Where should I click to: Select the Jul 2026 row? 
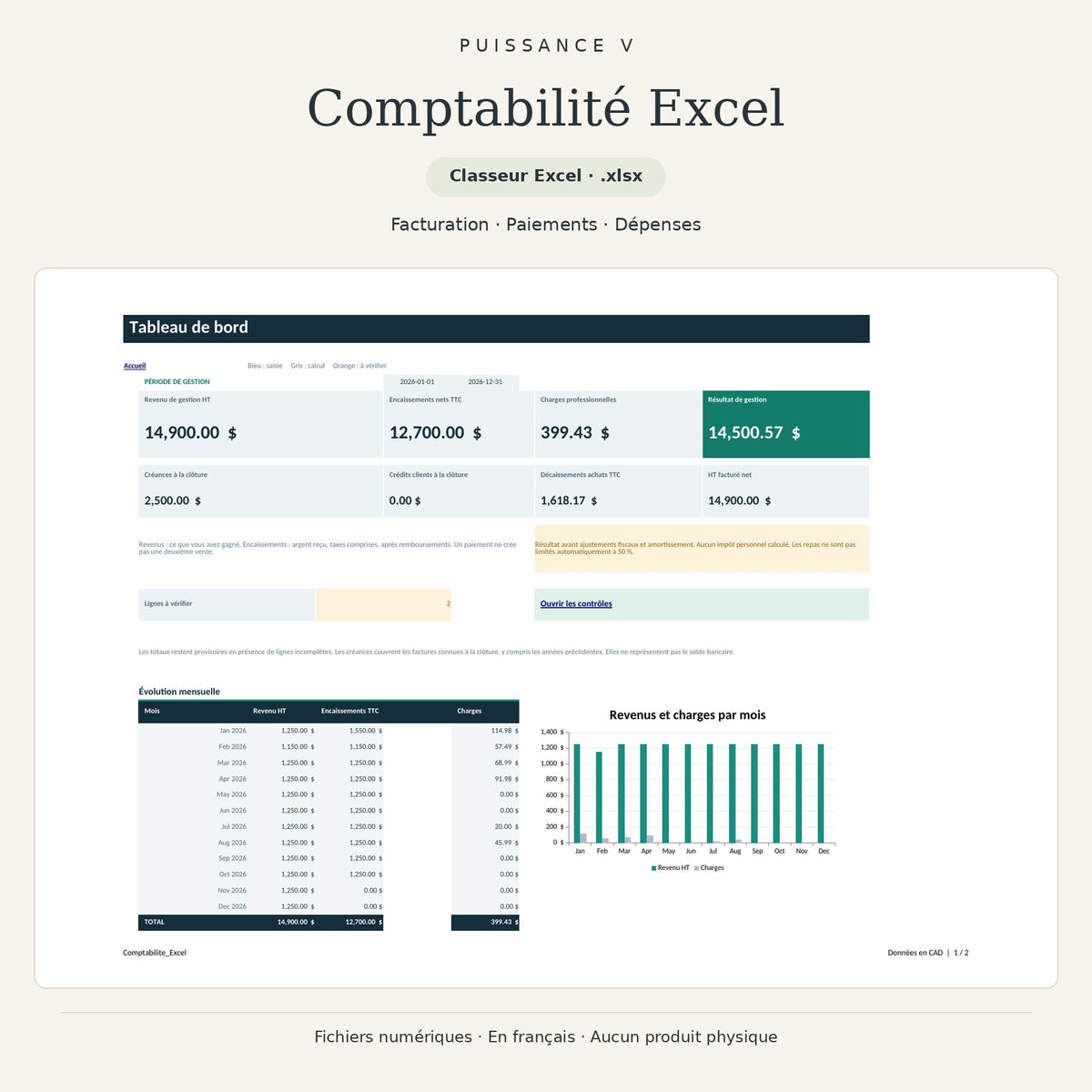coord(329,827)
